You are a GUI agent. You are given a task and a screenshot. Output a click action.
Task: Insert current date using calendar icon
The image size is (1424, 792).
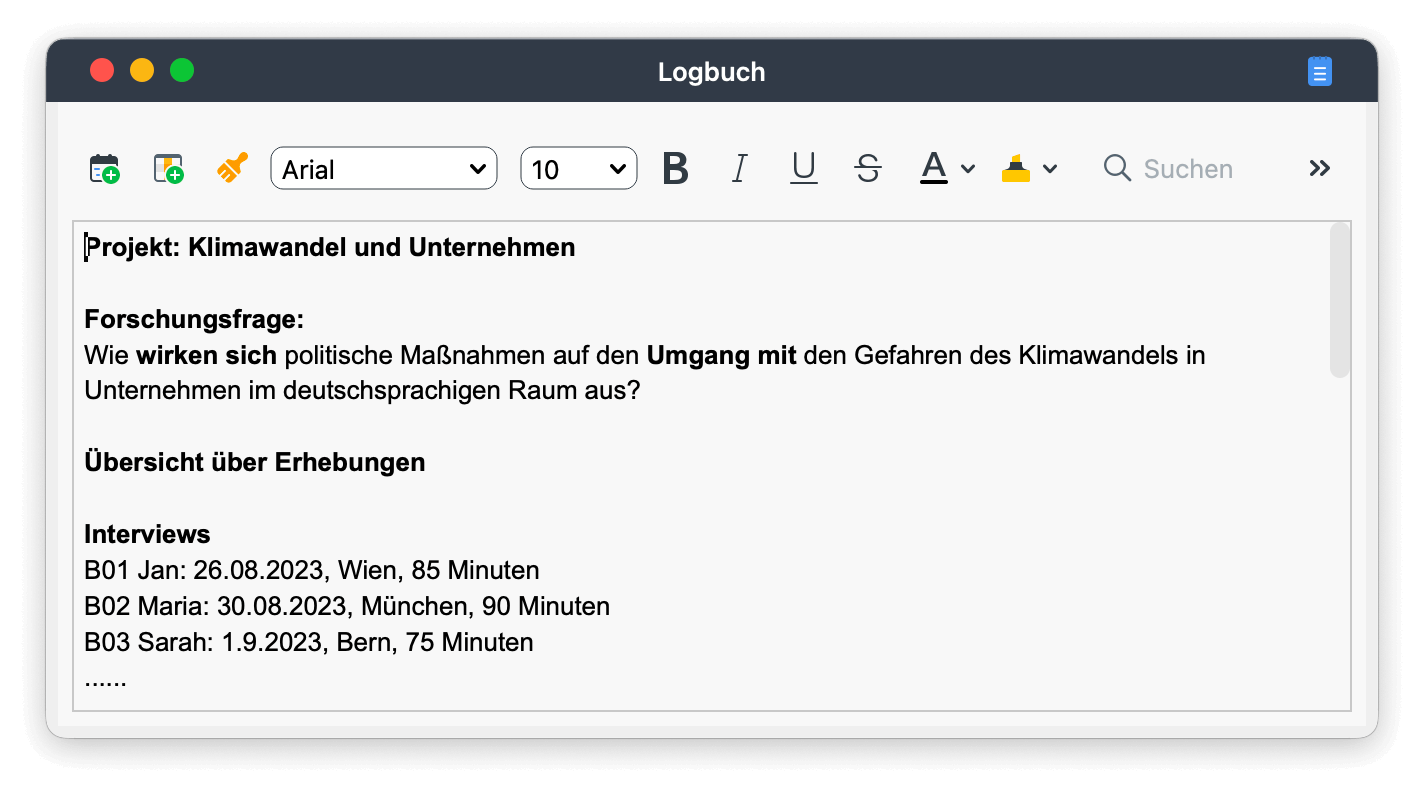(x=104, y=168)
